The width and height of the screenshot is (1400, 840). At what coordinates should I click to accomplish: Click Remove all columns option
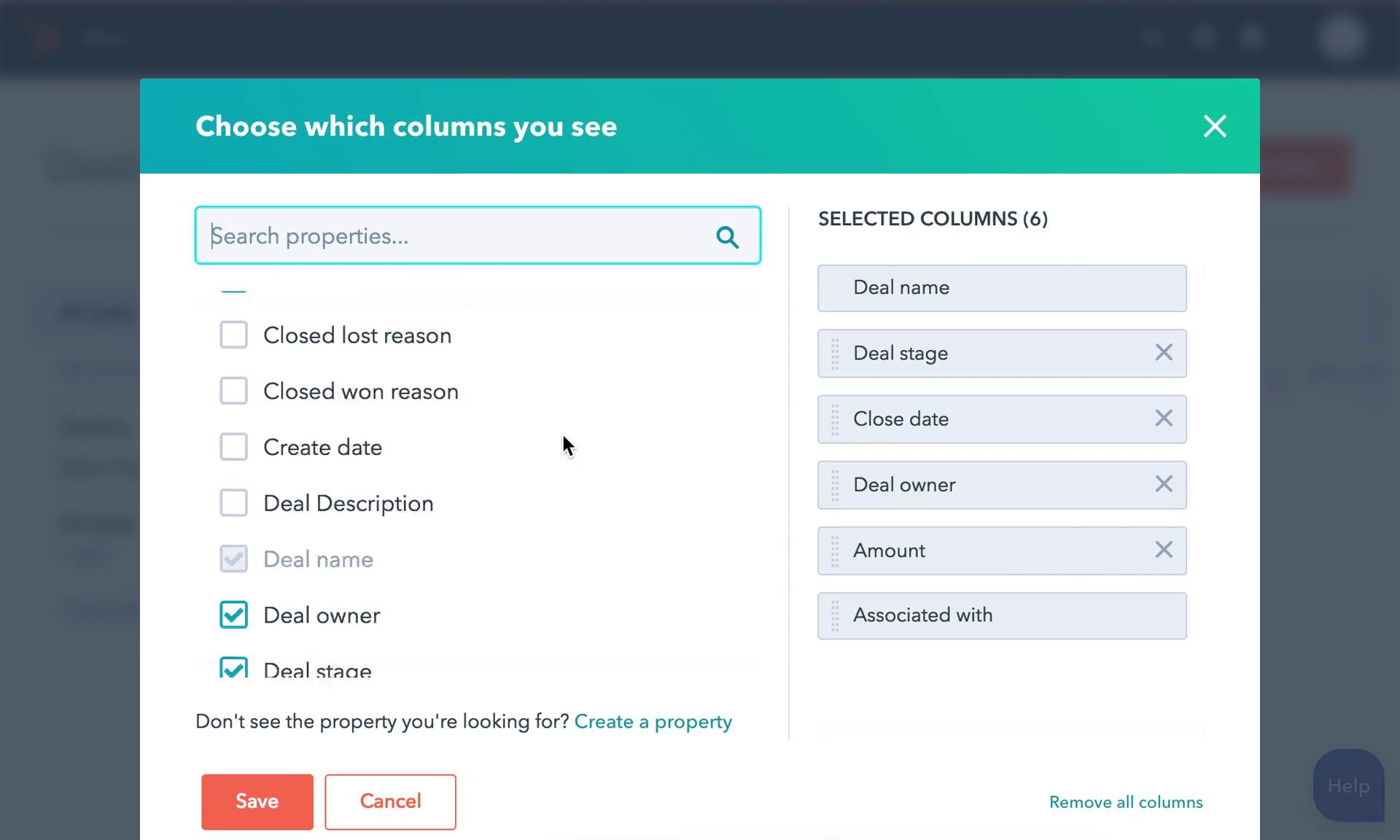(1126, 802)
